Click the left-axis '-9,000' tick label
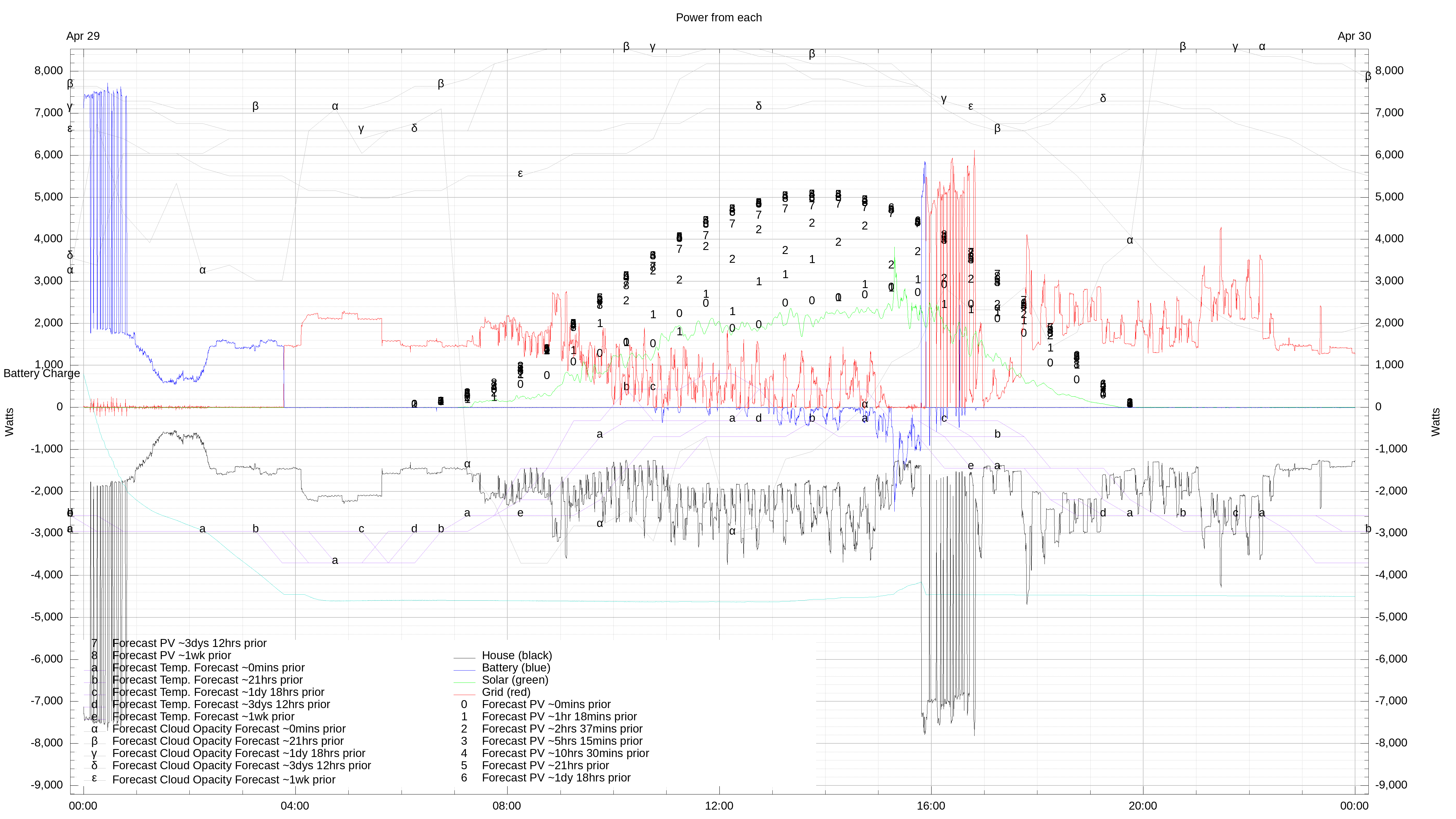This screenshot has height=819, width=1456. coord(47,786)
